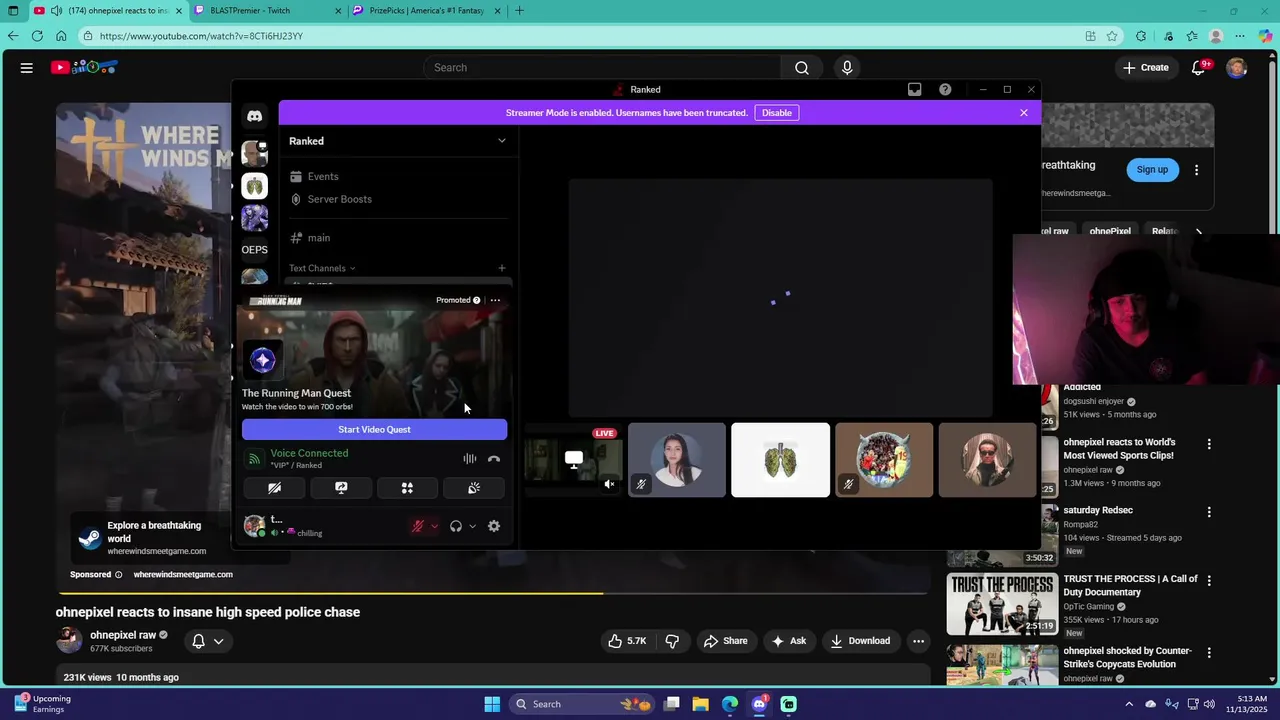Open the YouTube Create button
This screenshot has width=1280, height=720.
coord(1146,68)
